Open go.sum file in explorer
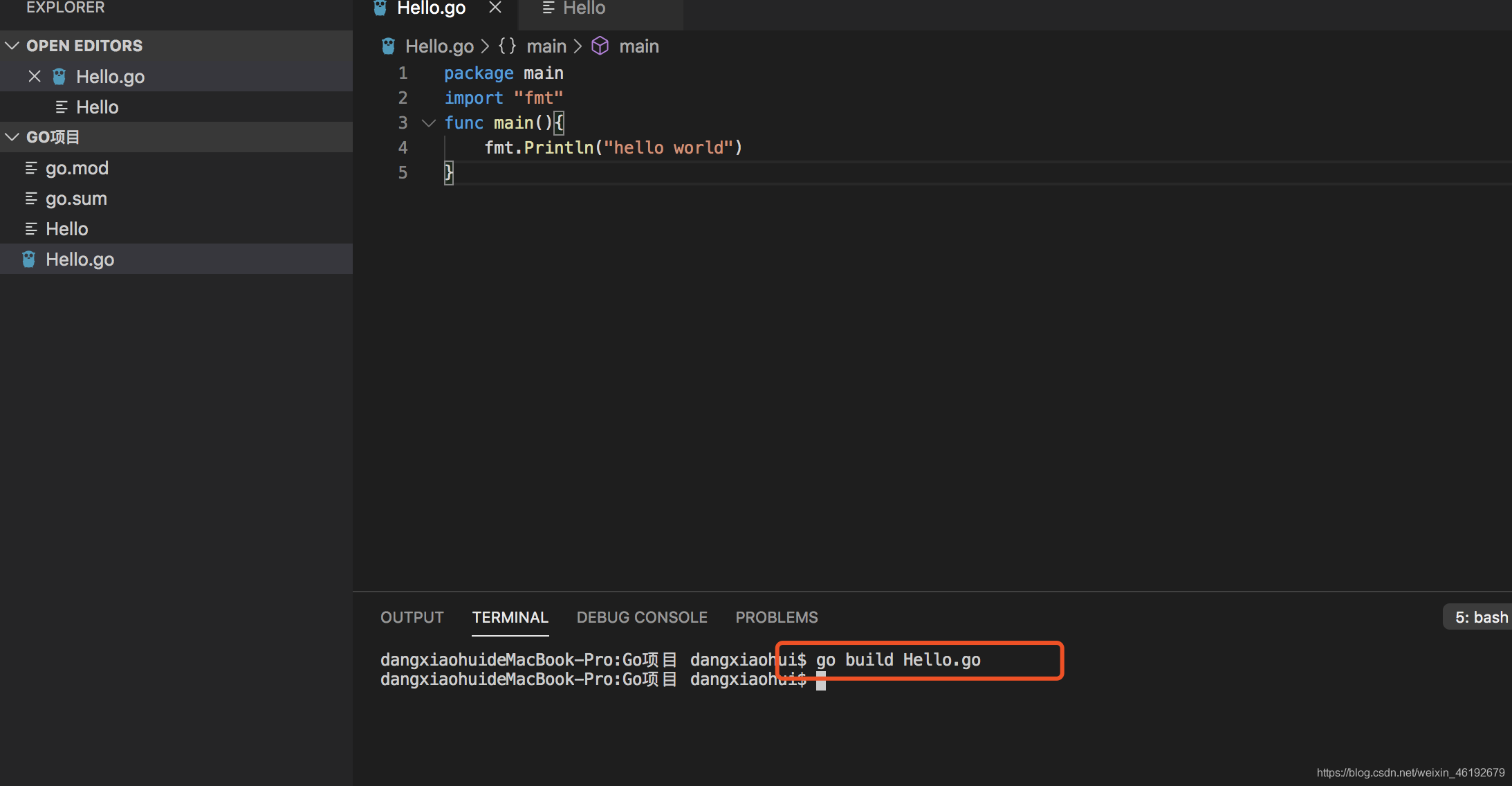The width and height of the screenshot is (1512, 786). tap(176, 198)
